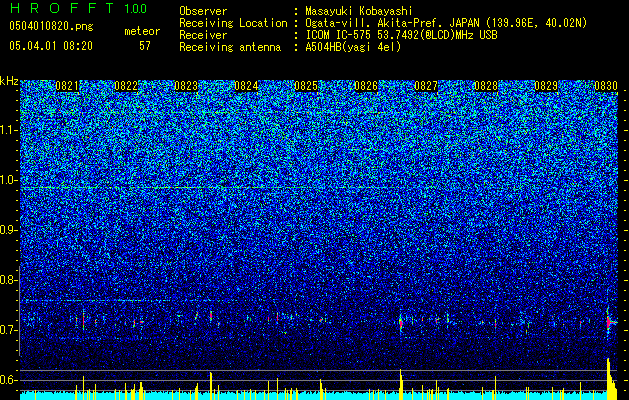Click the HROFFT 1.0.0 title text
Image resolution: width=629 pixels, height=400 pixels.
coord(78,8)
